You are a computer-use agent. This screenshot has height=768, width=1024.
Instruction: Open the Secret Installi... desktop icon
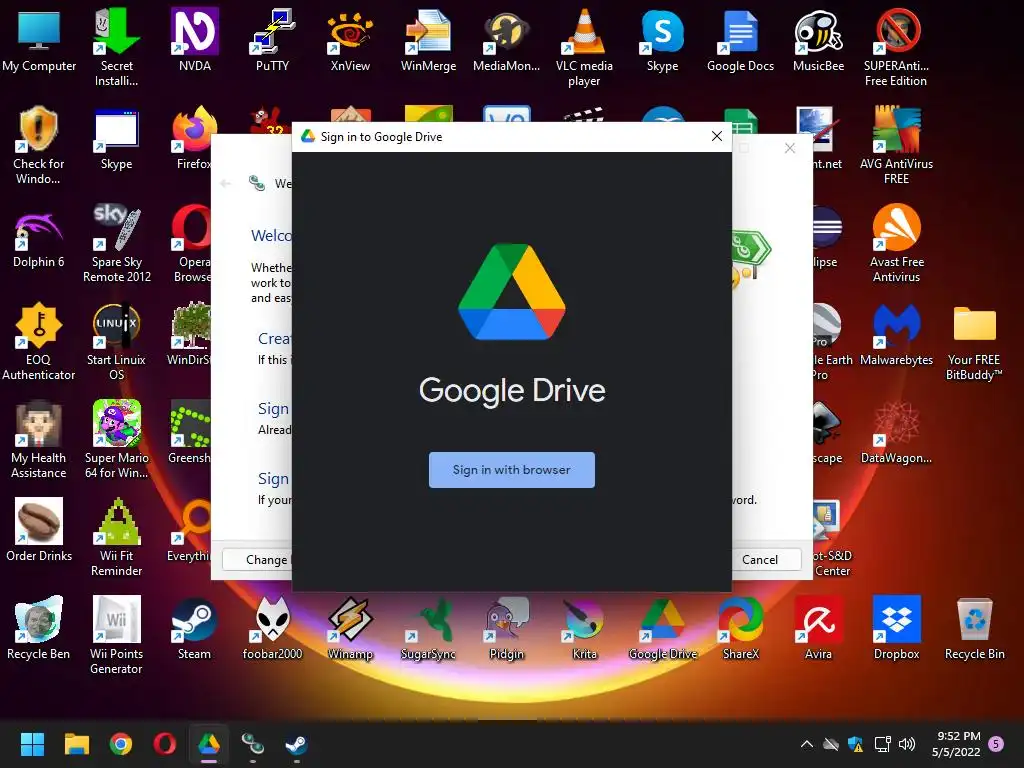(x=117, y=47)
